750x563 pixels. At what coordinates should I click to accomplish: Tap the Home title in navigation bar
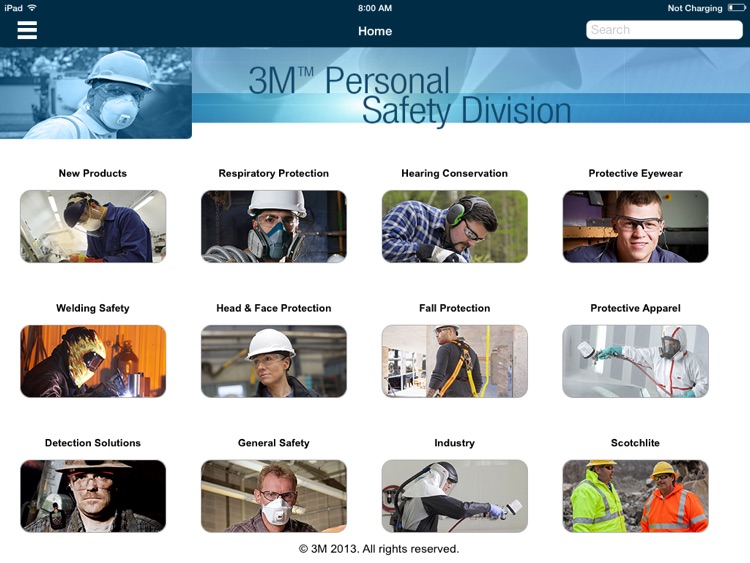pyautogui.click(x=375, y=31)
